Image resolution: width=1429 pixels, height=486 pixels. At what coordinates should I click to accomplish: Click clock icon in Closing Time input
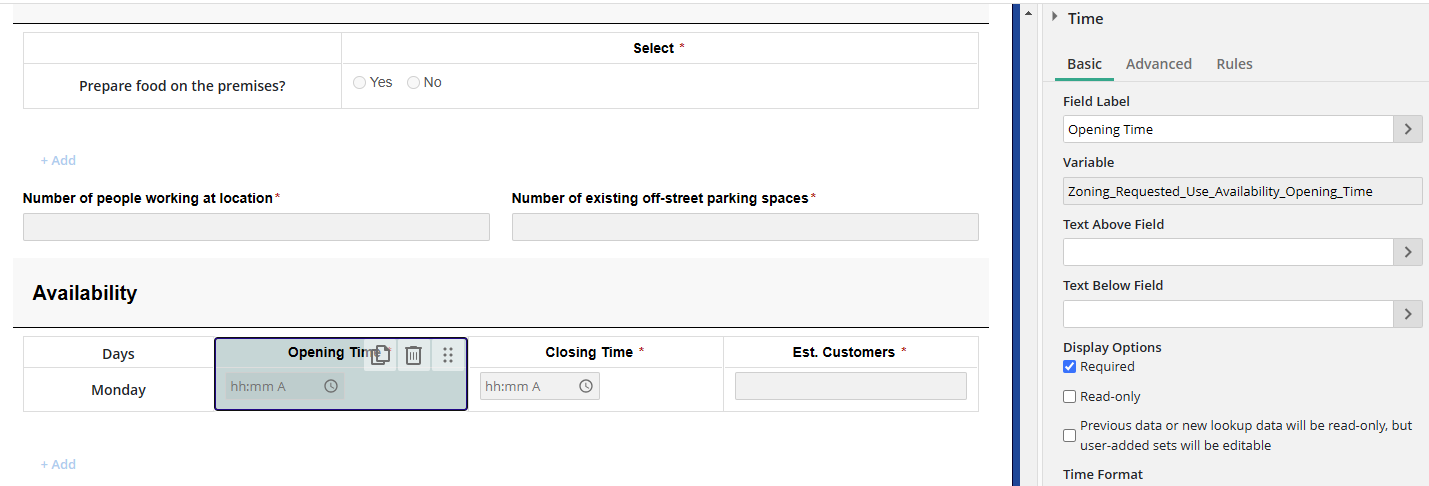pyautogui.click(x=586, y=386)
